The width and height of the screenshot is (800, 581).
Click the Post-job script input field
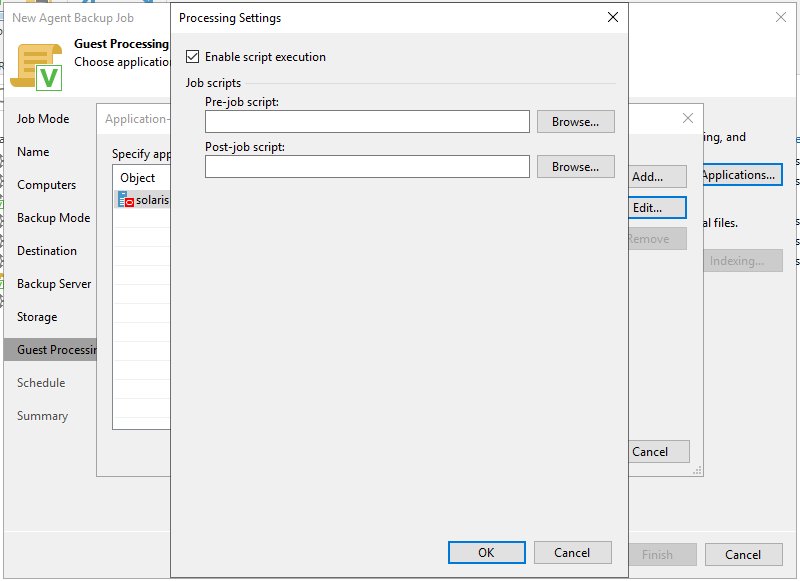(367, 167)
